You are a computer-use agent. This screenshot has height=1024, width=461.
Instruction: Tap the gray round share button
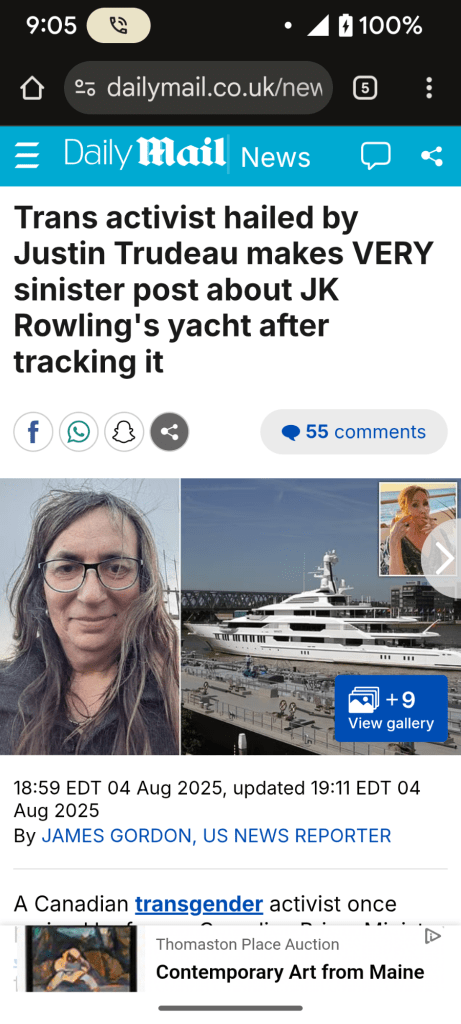tap(170, 432)
